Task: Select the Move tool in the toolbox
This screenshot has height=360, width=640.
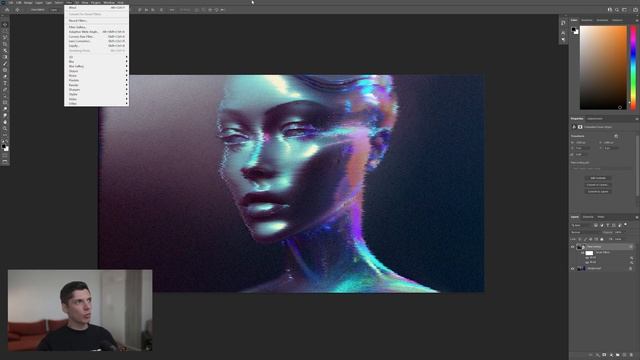Action: coord(5,24)
